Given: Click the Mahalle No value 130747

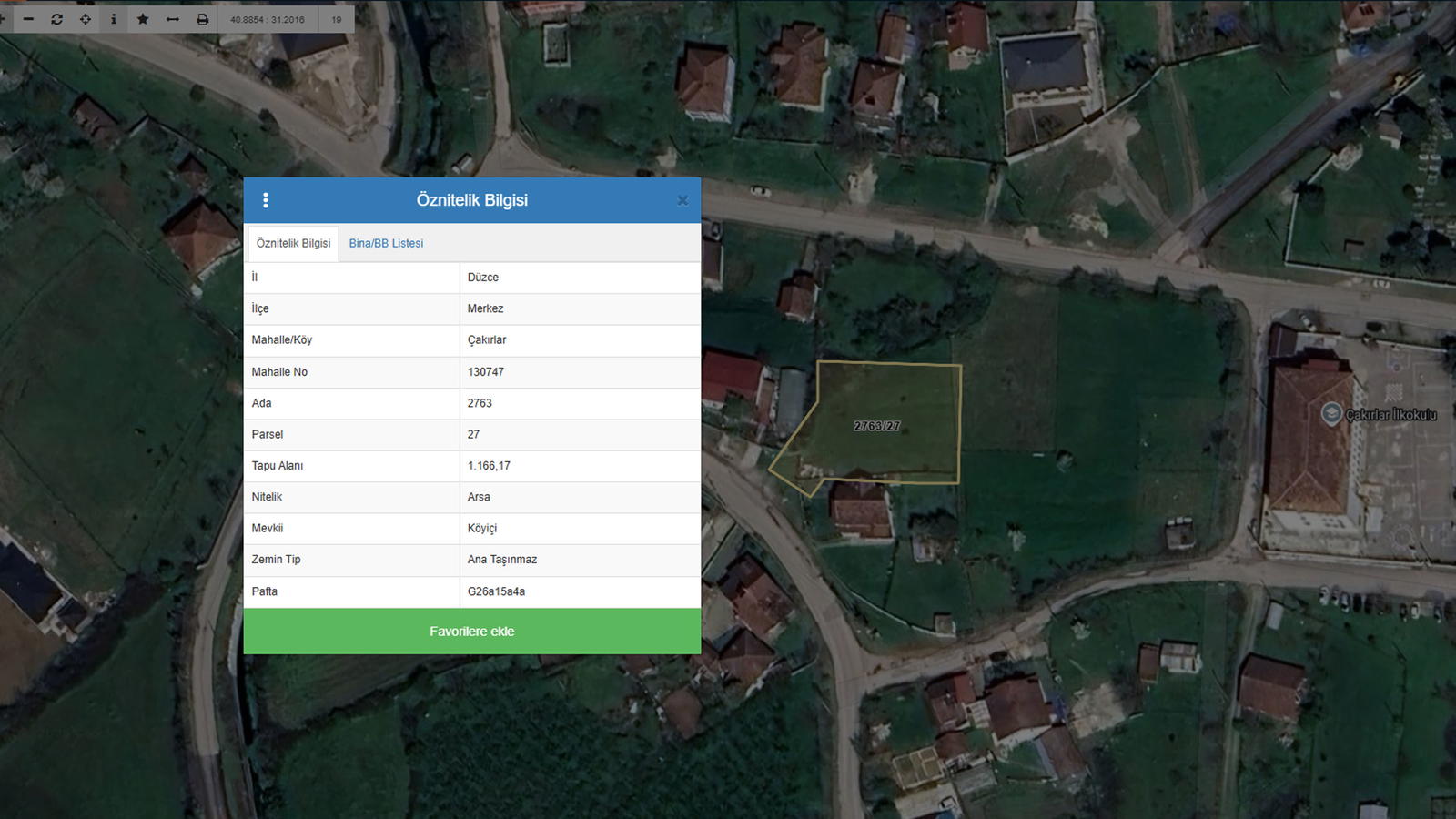Looking at the screenshot, I should pos(486,372).
